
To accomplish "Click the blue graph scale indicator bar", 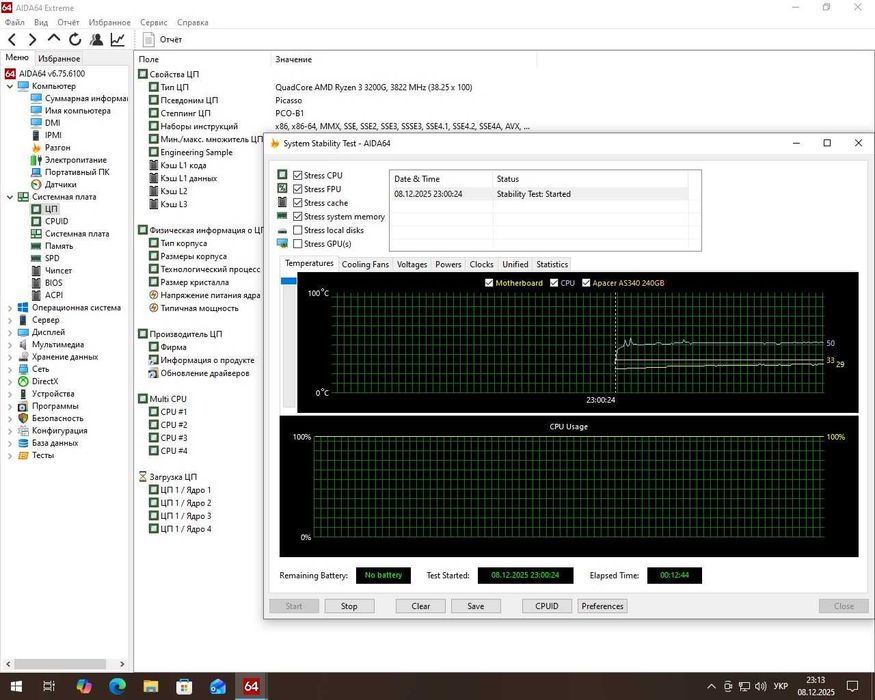I will 289,281.
